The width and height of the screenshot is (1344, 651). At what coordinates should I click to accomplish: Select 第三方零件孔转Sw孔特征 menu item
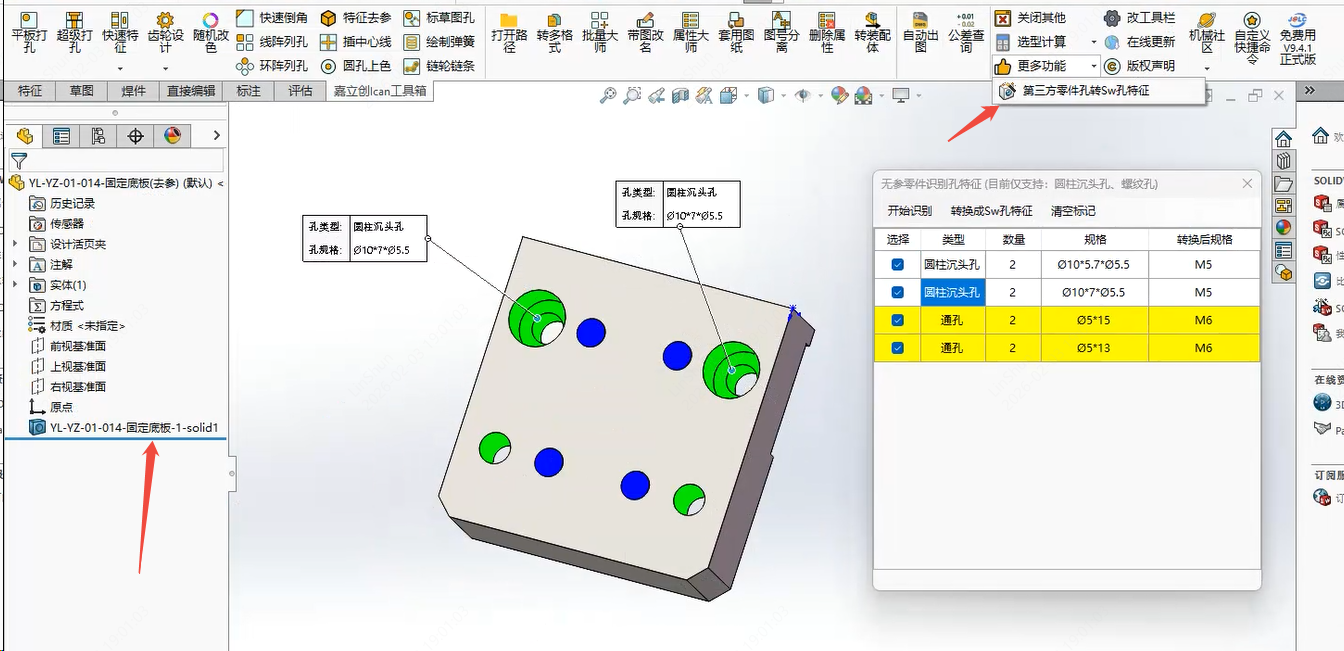tap(1085, 91)
